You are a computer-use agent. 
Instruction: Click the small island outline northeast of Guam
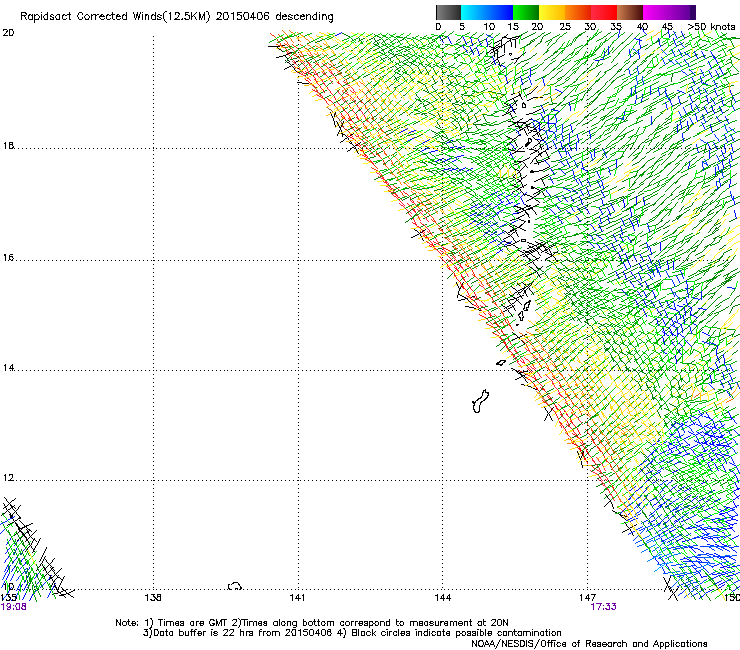point(501,363)
